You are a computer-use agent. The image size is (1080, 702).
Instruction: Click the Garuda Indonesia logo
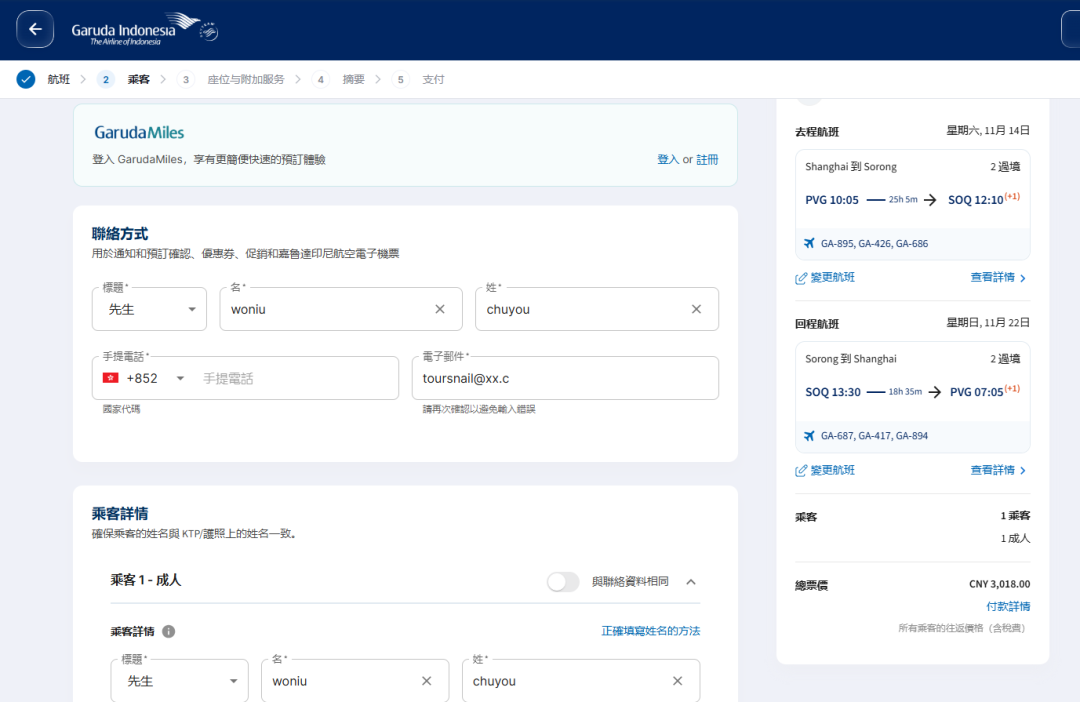click(x=145, y=30)
